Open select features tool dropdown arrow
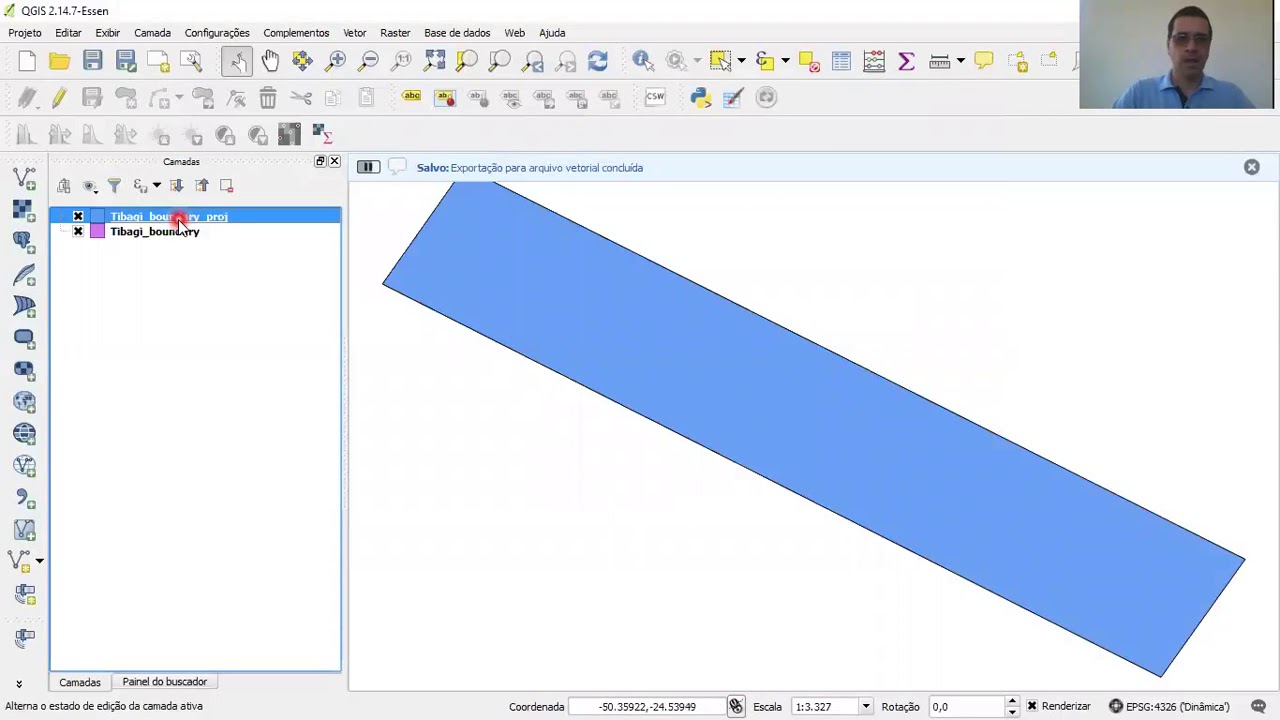This screenshot has width=1280, height=720. [x=741, y=62]
